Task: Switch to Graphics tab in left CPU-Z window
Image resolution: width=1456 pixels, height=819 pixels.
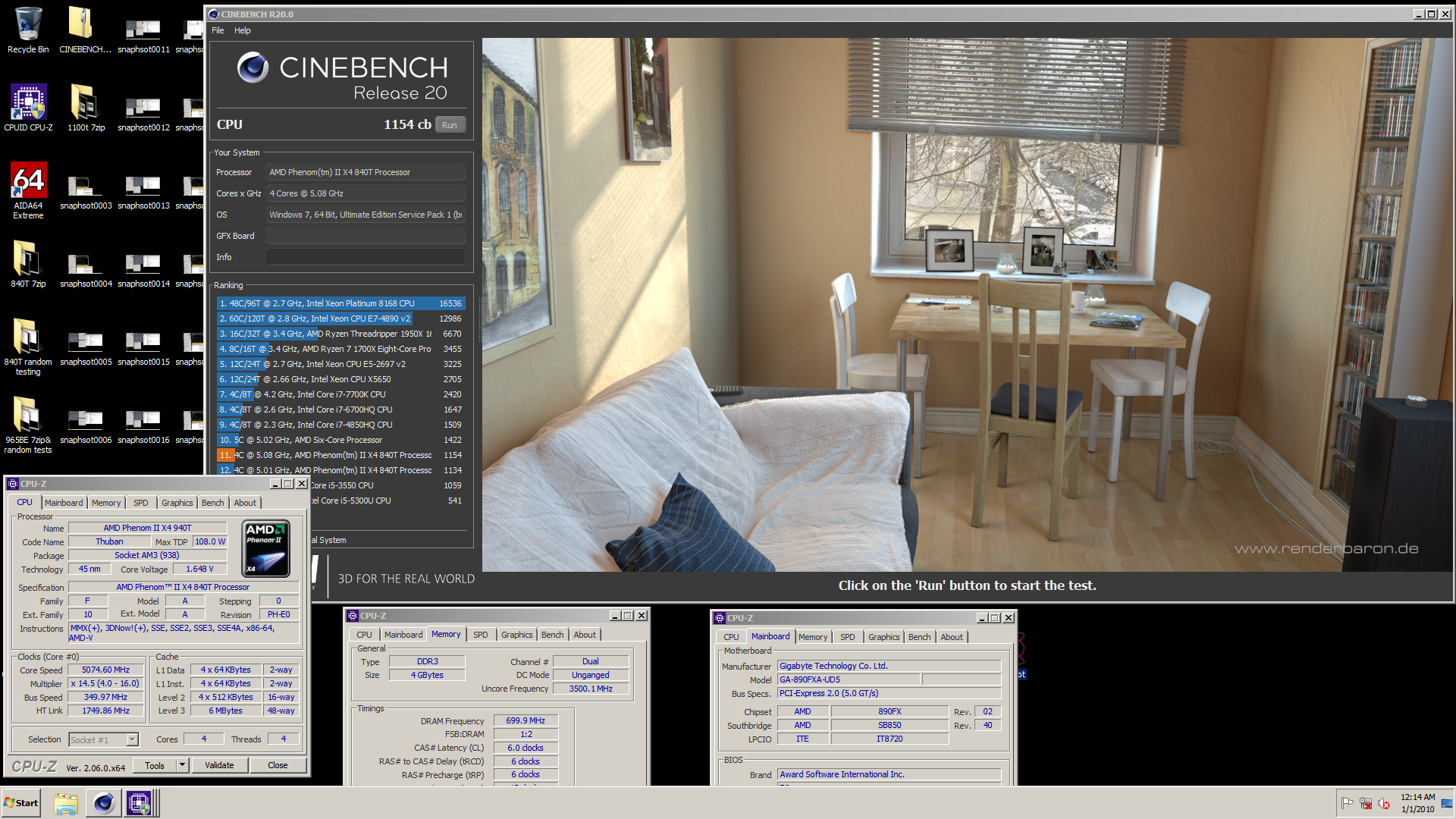Action: click(177, 503)
